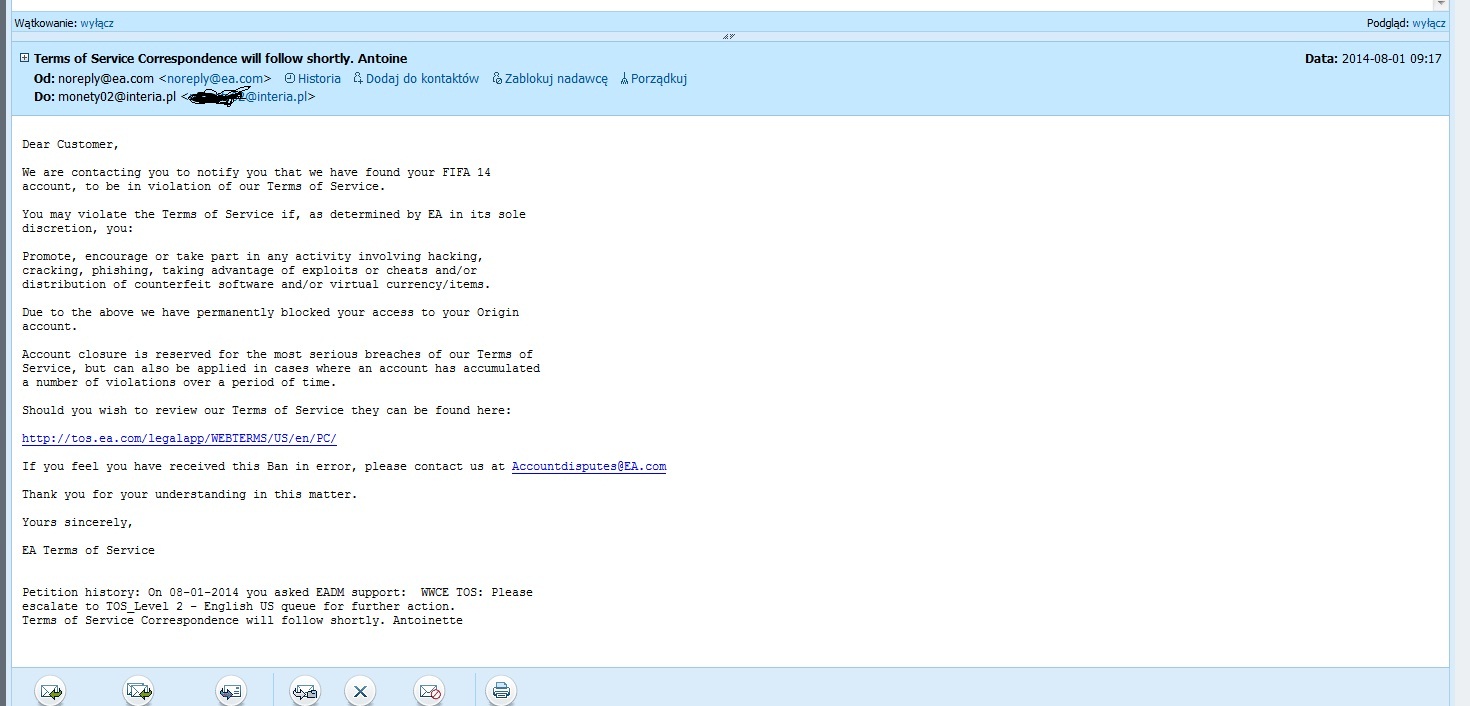This screenshot has width=1470, height=706.
Task: Click the Forward message icon
Action: click(231, 691)
